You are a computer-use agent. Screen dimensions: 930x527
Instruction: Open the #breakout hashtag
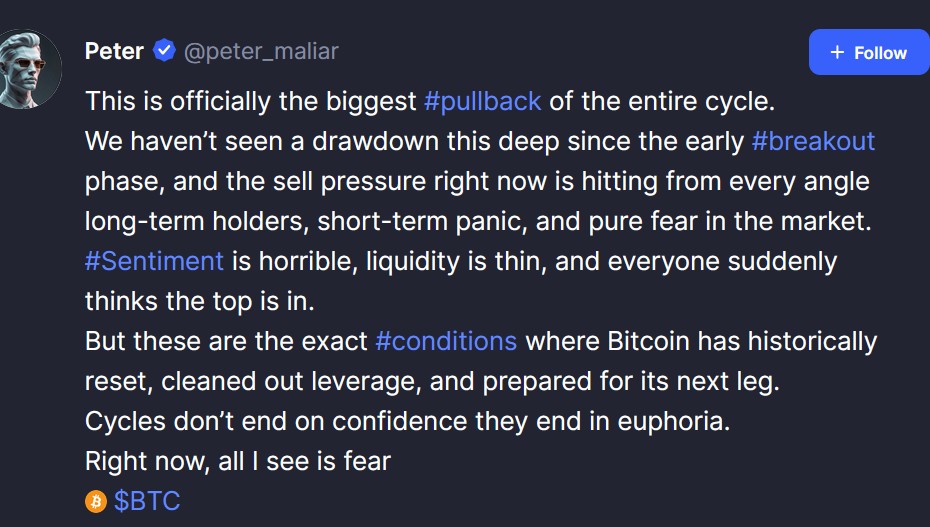pos(813,141)
